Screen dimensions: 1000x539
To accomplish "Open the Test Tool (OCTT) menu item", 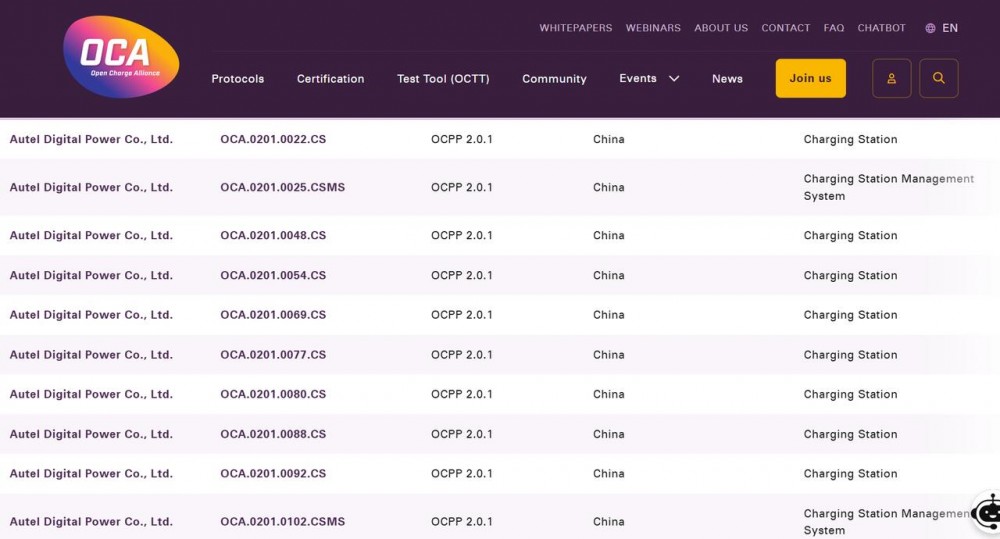I will 443,78.
